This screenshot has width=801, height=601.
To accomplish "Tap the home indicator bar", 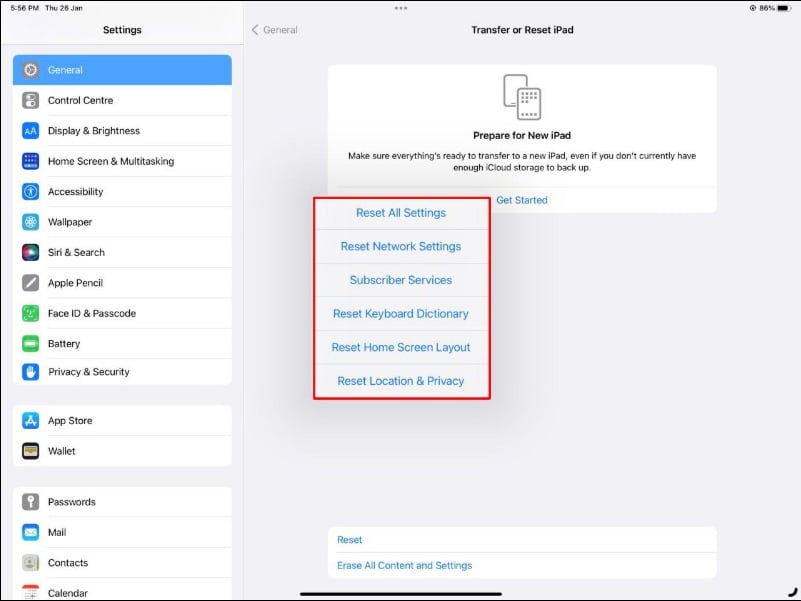I will (401, 594).
